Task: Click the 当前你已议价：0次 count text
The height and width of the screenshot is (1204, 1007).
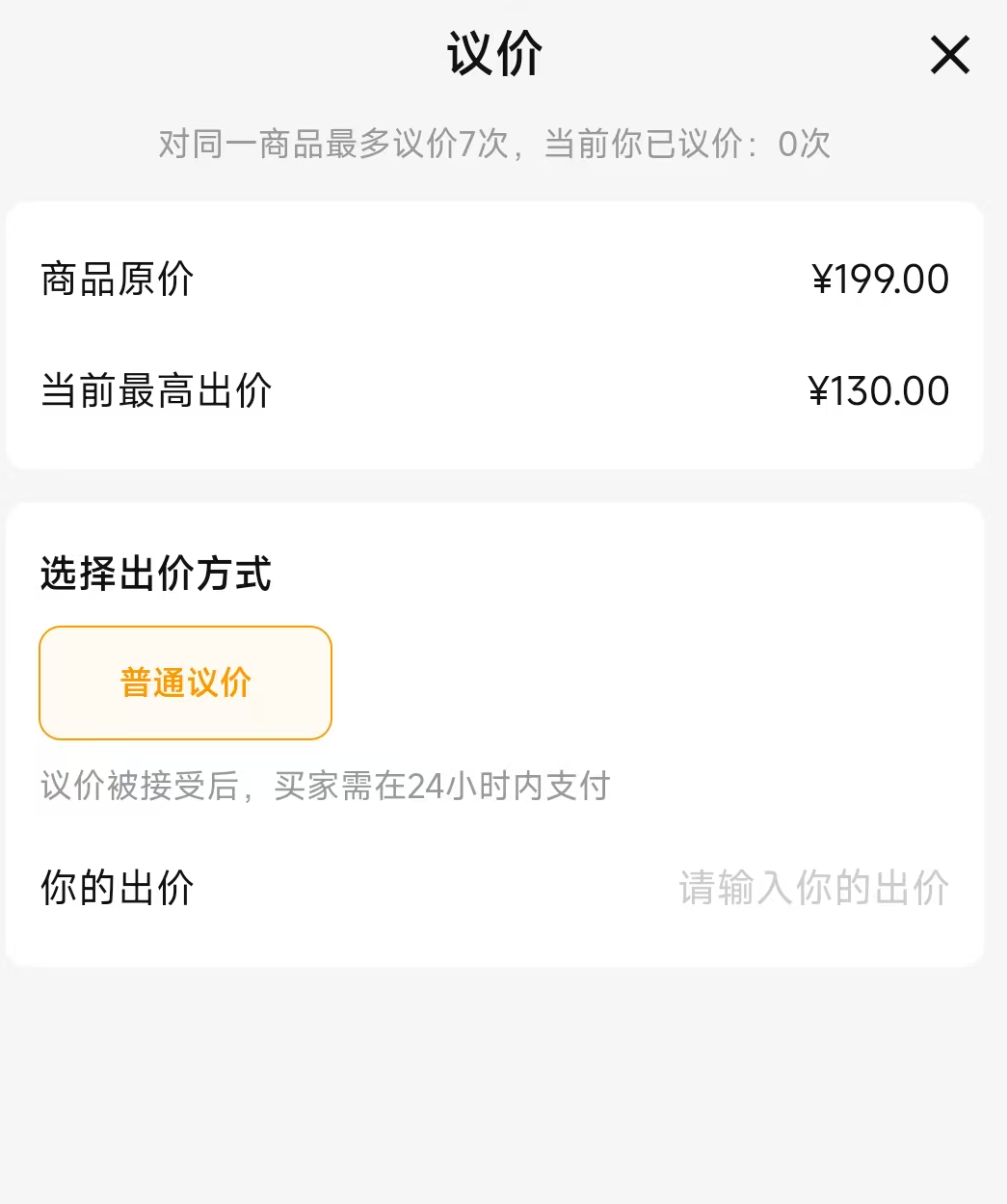Action: coord(687,145)
